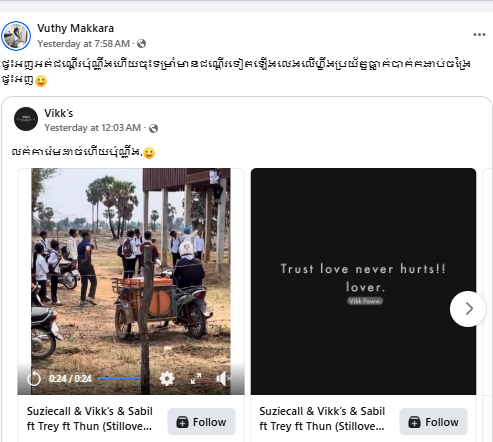This screenshot has height=442, width=493.
Task: Open the Vikk's page name link
Action: pos(59,113)
